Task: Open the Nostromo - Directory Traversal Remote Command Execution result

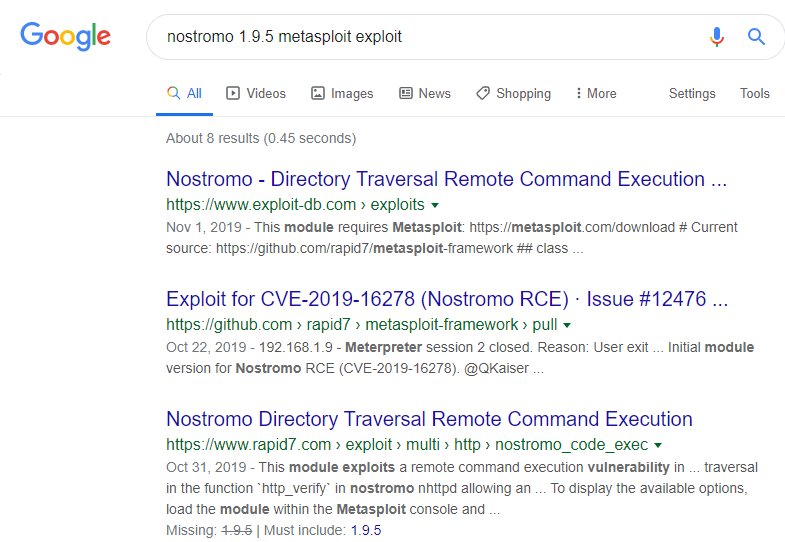Action: pyautogui.click(x=447, y=179)
